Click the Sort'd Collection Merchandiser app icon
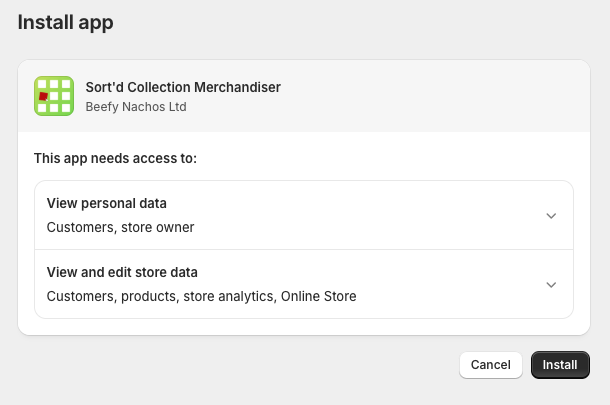 pyautogui.click(x=54, y=96)
